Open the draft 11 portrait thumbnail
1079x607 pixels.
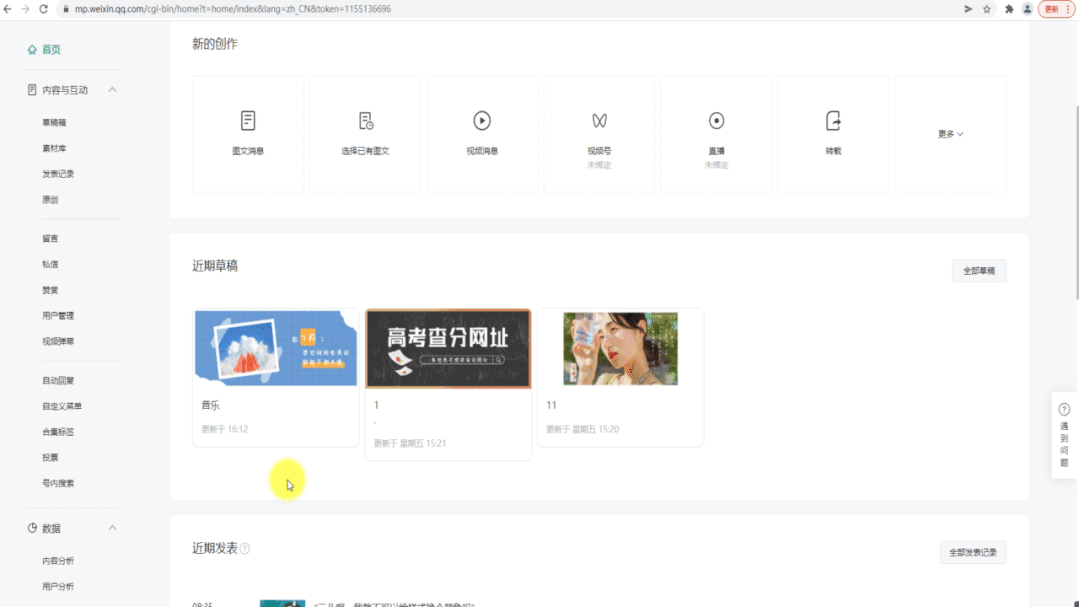[620, 348]
